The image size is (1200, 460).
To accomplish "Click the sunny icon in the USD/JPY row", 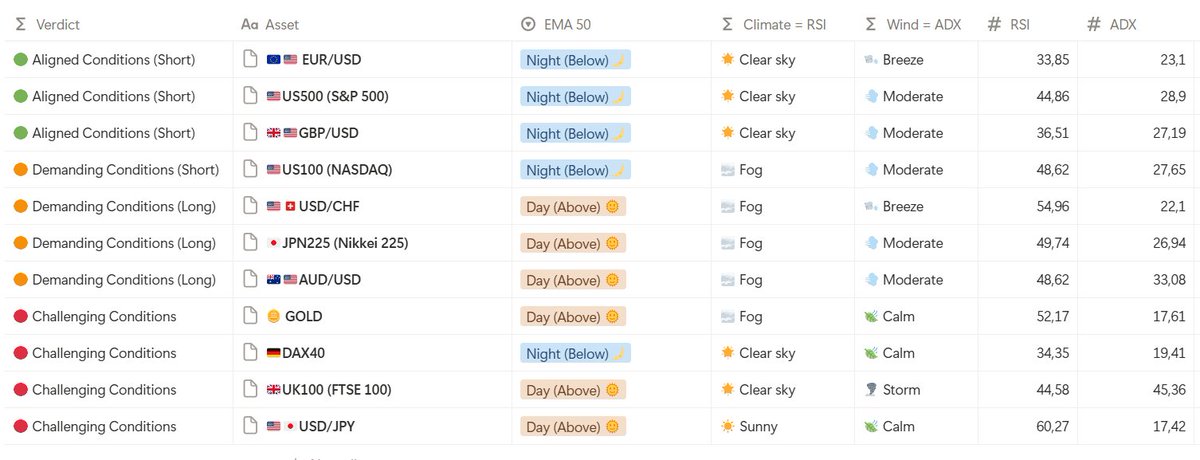I will point(728,426).
